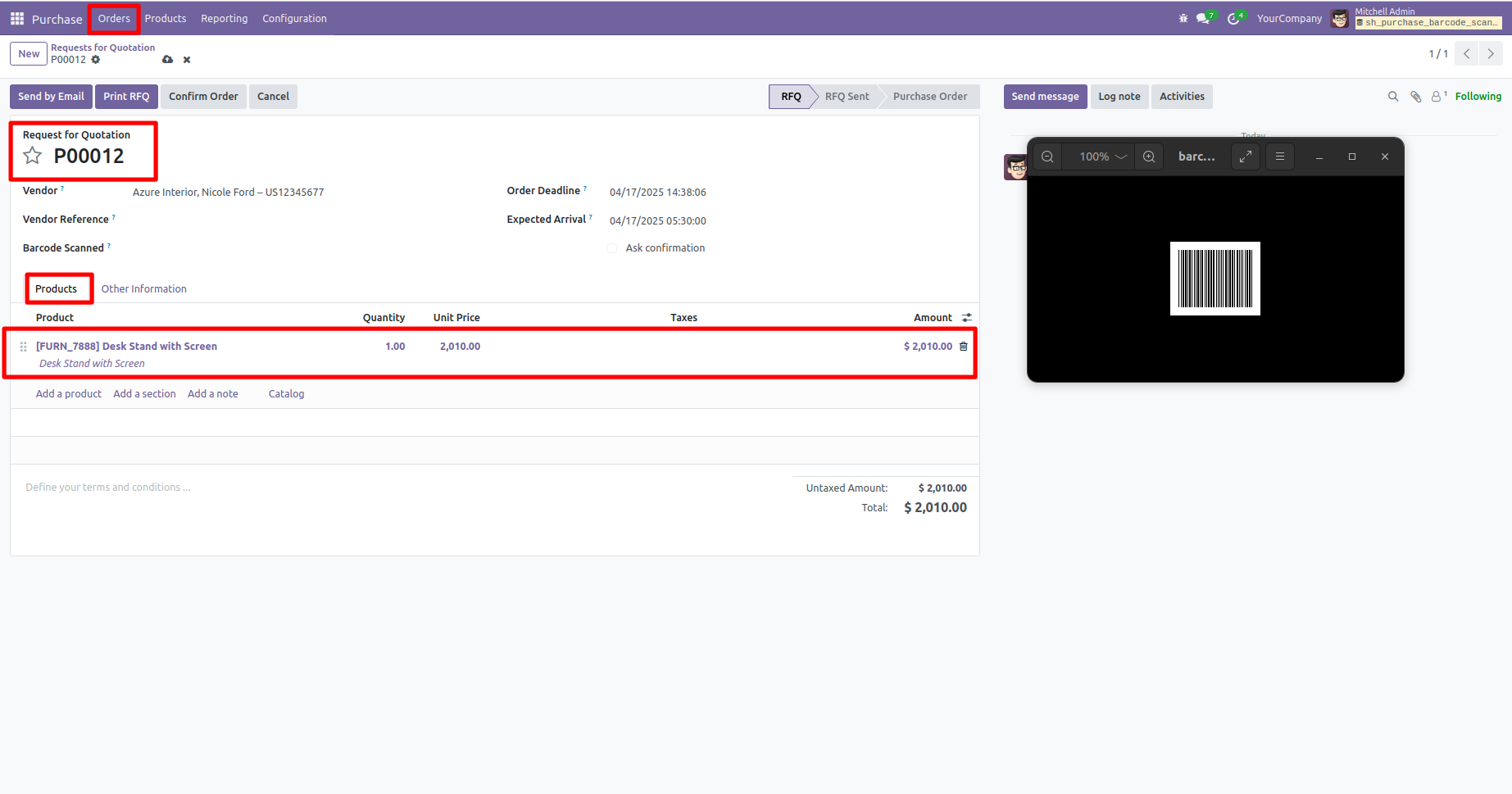Click the Taxes column header

coord(683,317)
